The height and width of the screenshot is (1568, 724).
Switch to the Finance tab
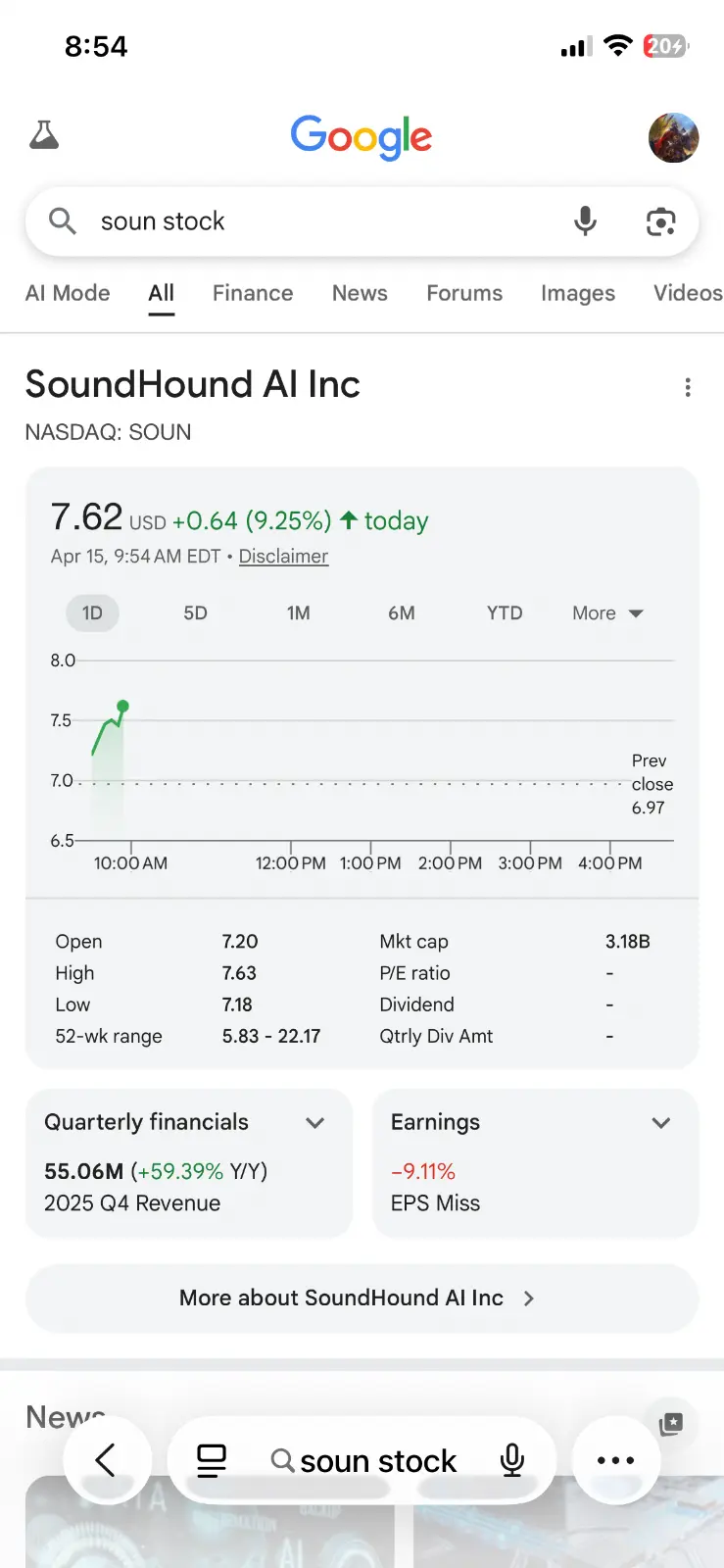(x=253, y=293)
